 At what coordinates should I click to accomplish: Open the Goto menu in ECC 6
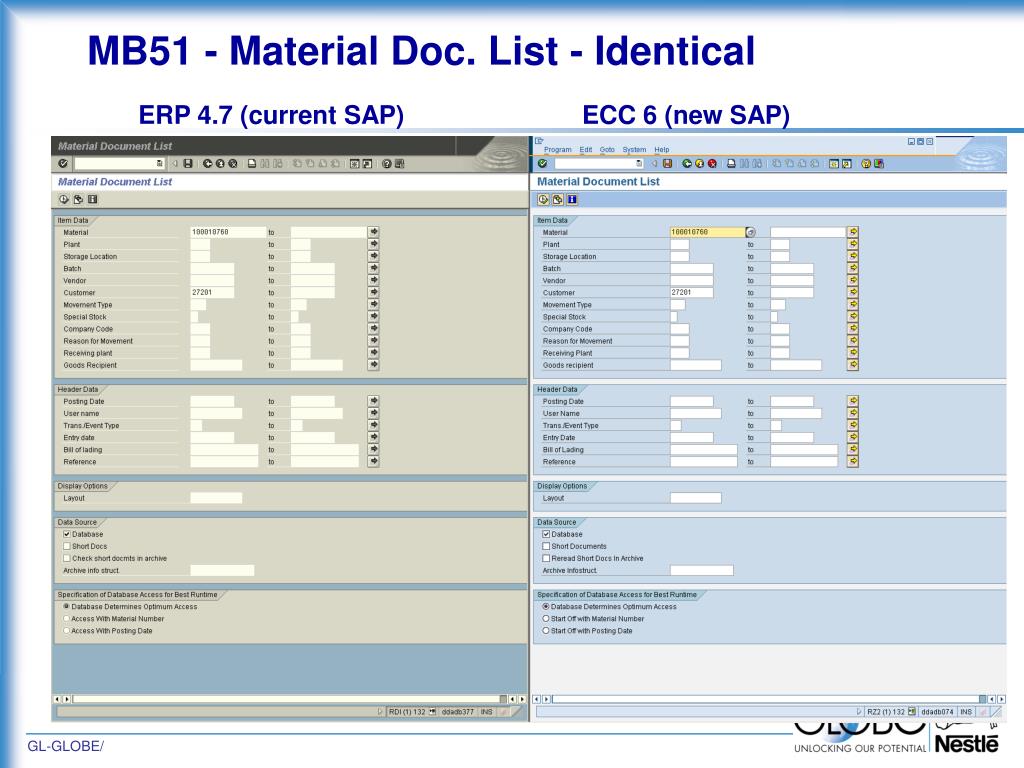(607, 150)
